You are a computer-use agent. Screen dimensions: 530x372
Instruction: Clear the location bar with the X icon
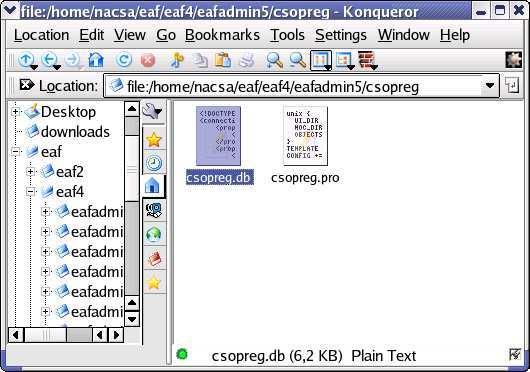click(x=26, y=85)
